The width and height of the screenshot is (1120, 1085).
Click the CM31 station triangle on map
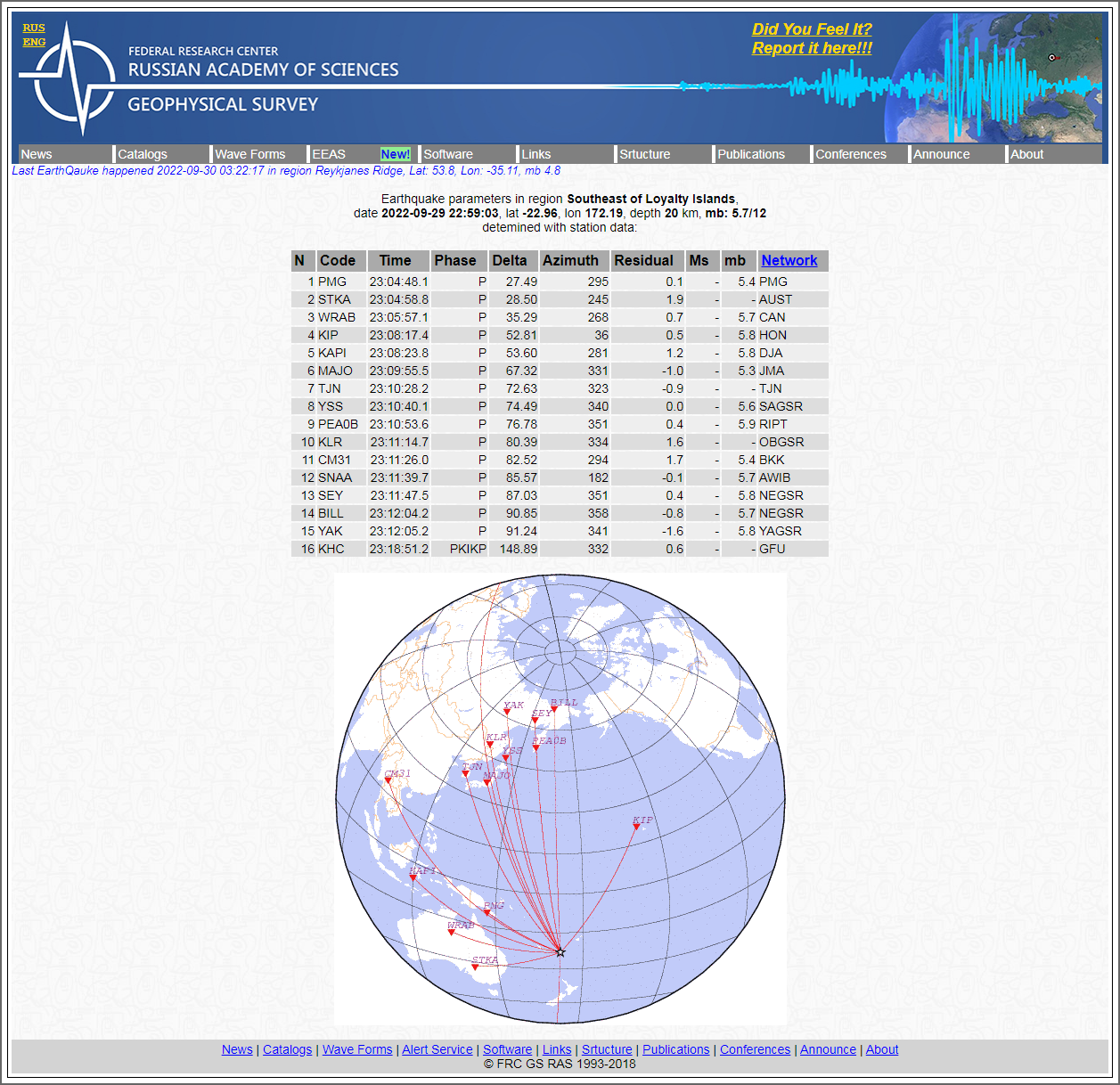tap(388, 780)
